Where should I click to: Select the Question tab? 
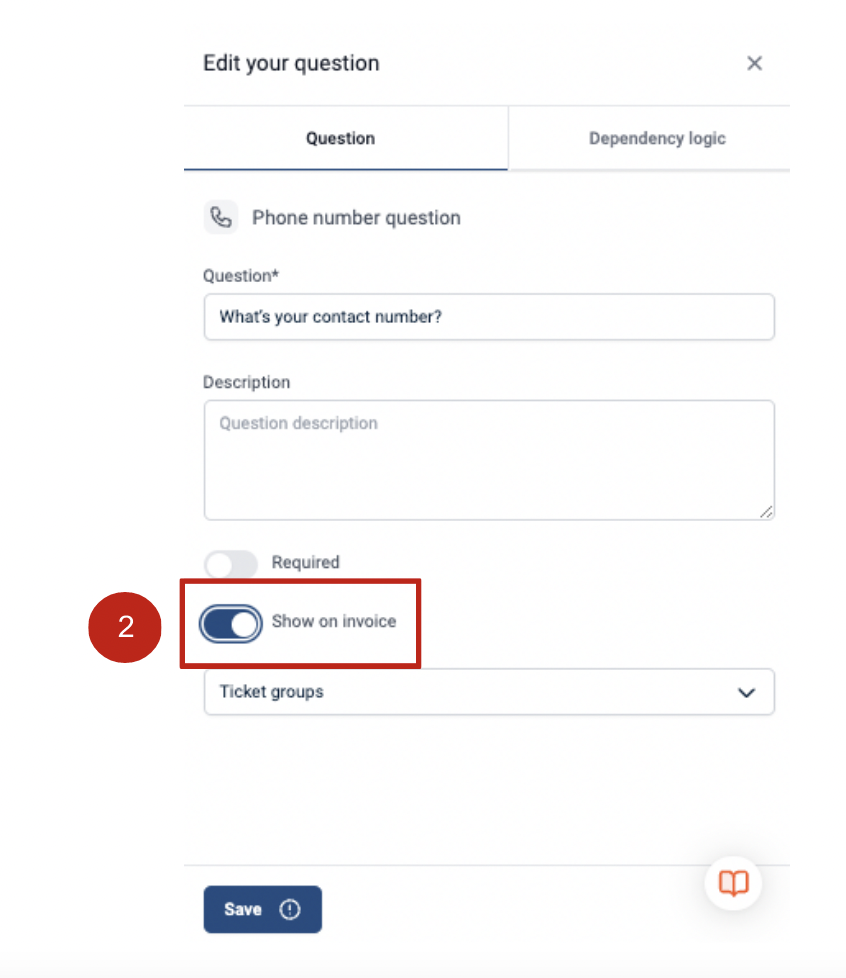(x=341, y=138)
